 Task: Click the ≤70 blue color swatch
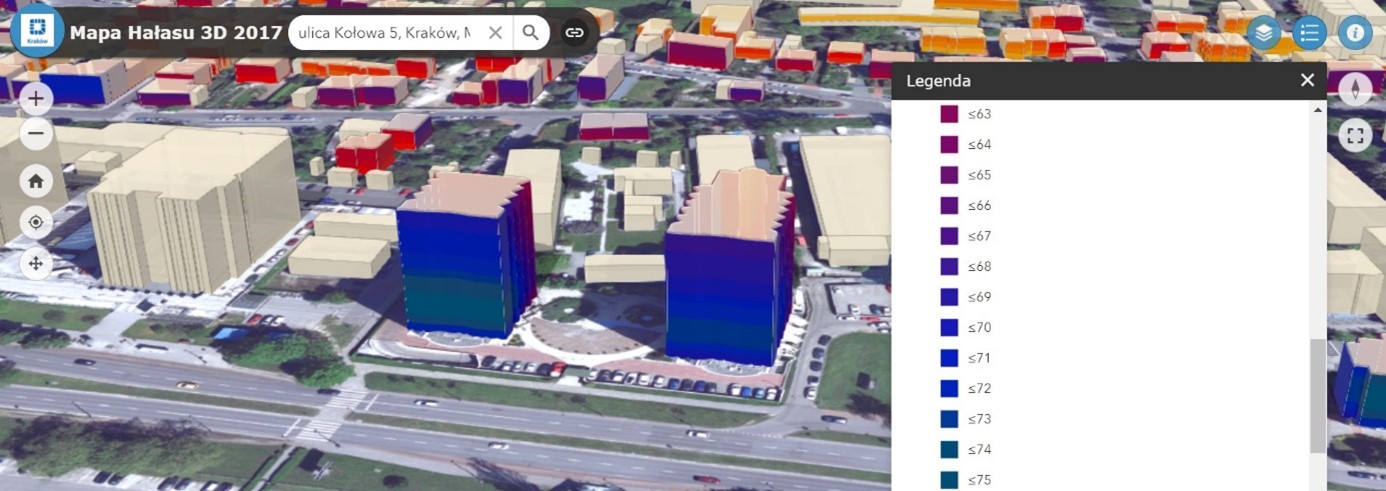point(949,327)
